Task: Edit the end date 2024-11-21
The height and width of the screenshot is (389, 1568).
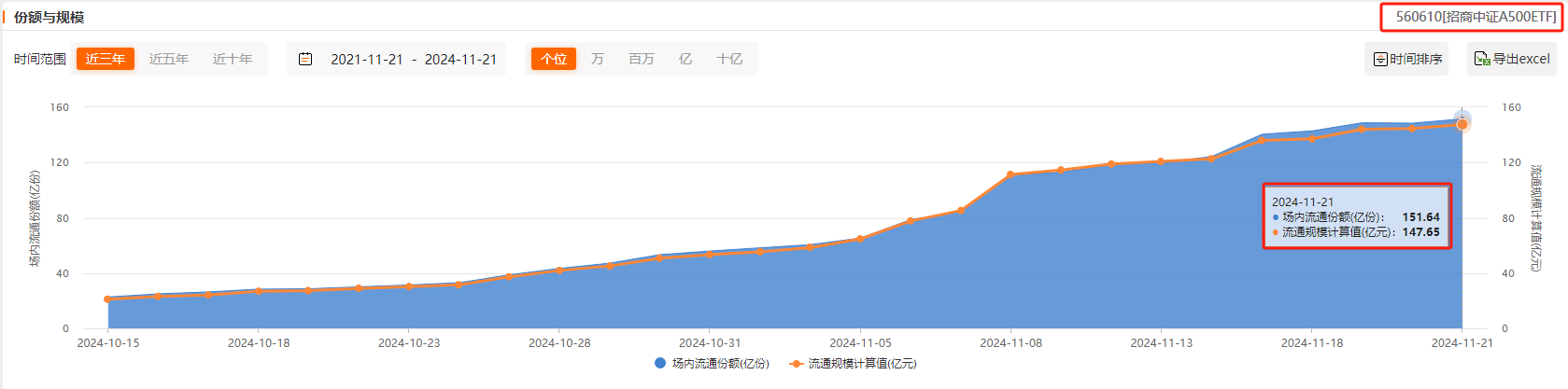Action: [460, 59]
